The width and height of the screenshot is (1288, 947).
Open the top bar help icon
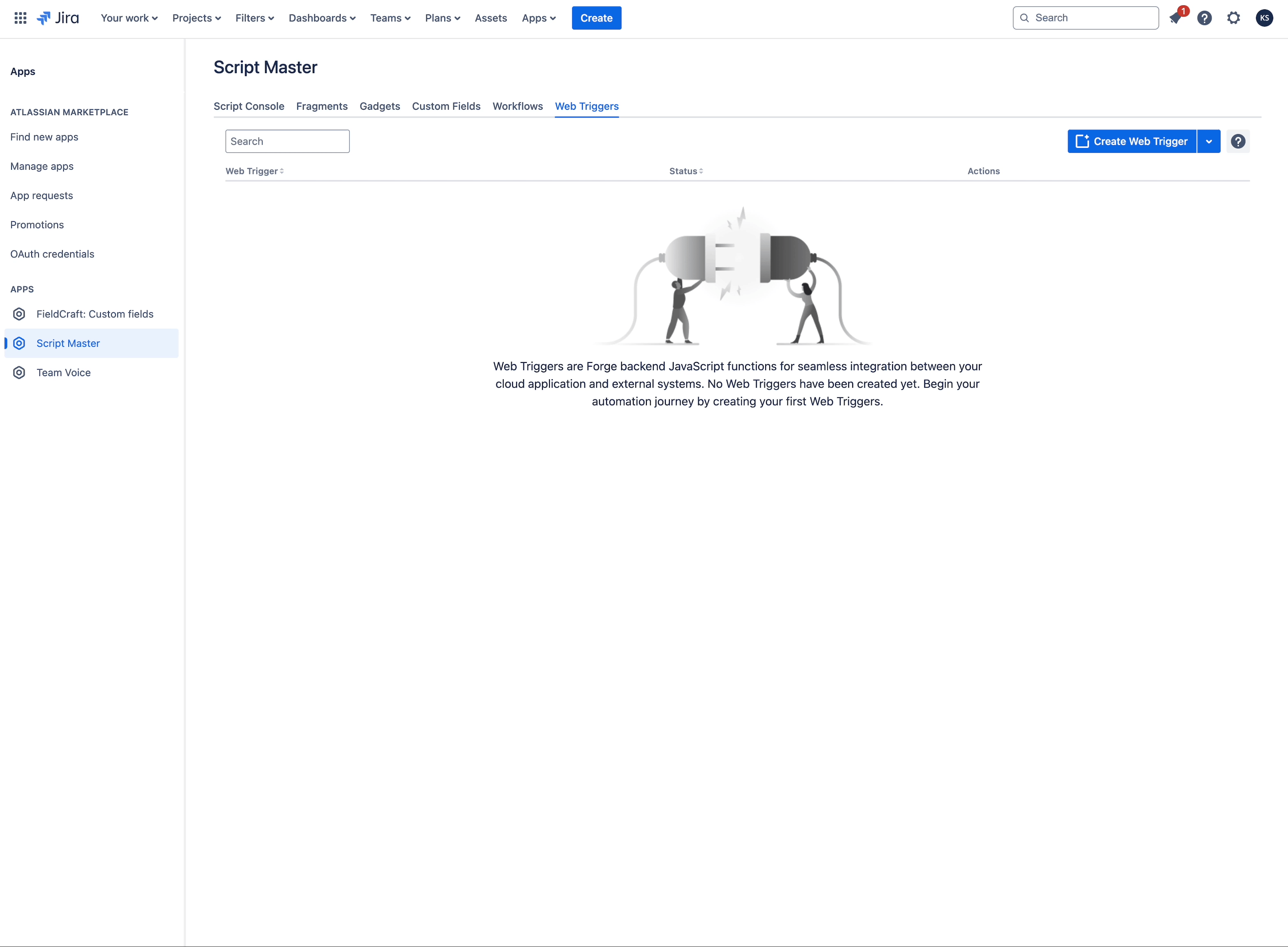(x=1204, y=18)
